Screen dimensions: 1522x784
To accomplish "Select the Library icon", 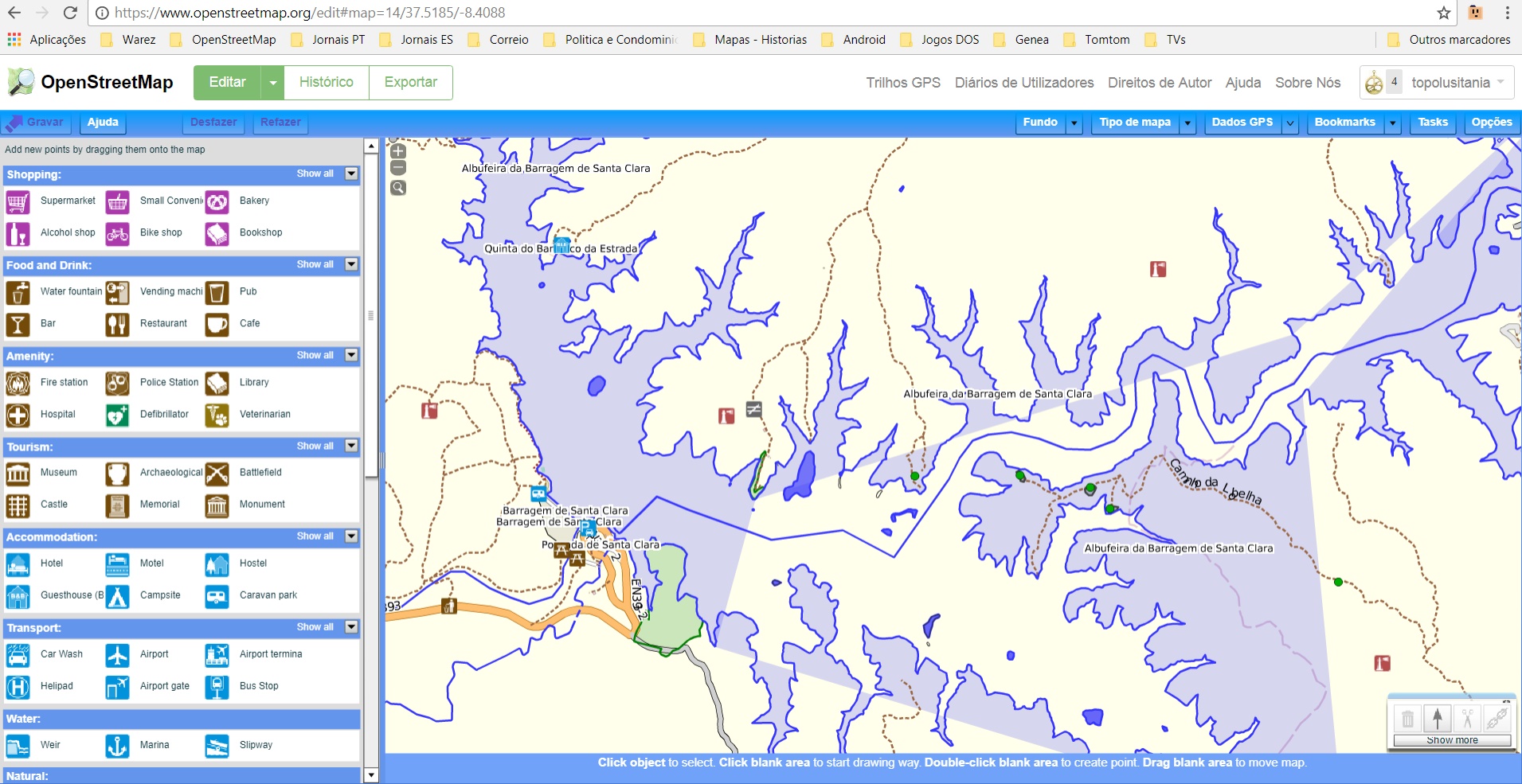I will coord(217,384).
